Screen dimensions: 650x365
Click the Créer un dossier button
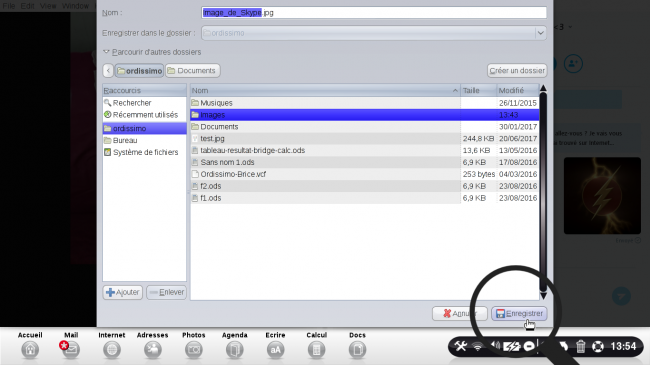[517, 71]
